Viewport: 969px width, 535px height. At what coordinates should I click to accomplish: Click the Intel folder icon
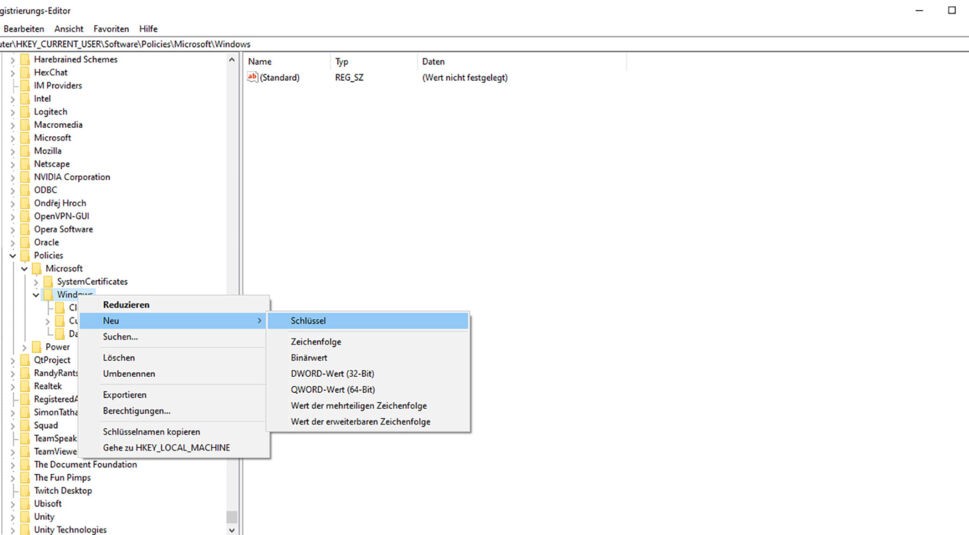click(x=25, y=98)
